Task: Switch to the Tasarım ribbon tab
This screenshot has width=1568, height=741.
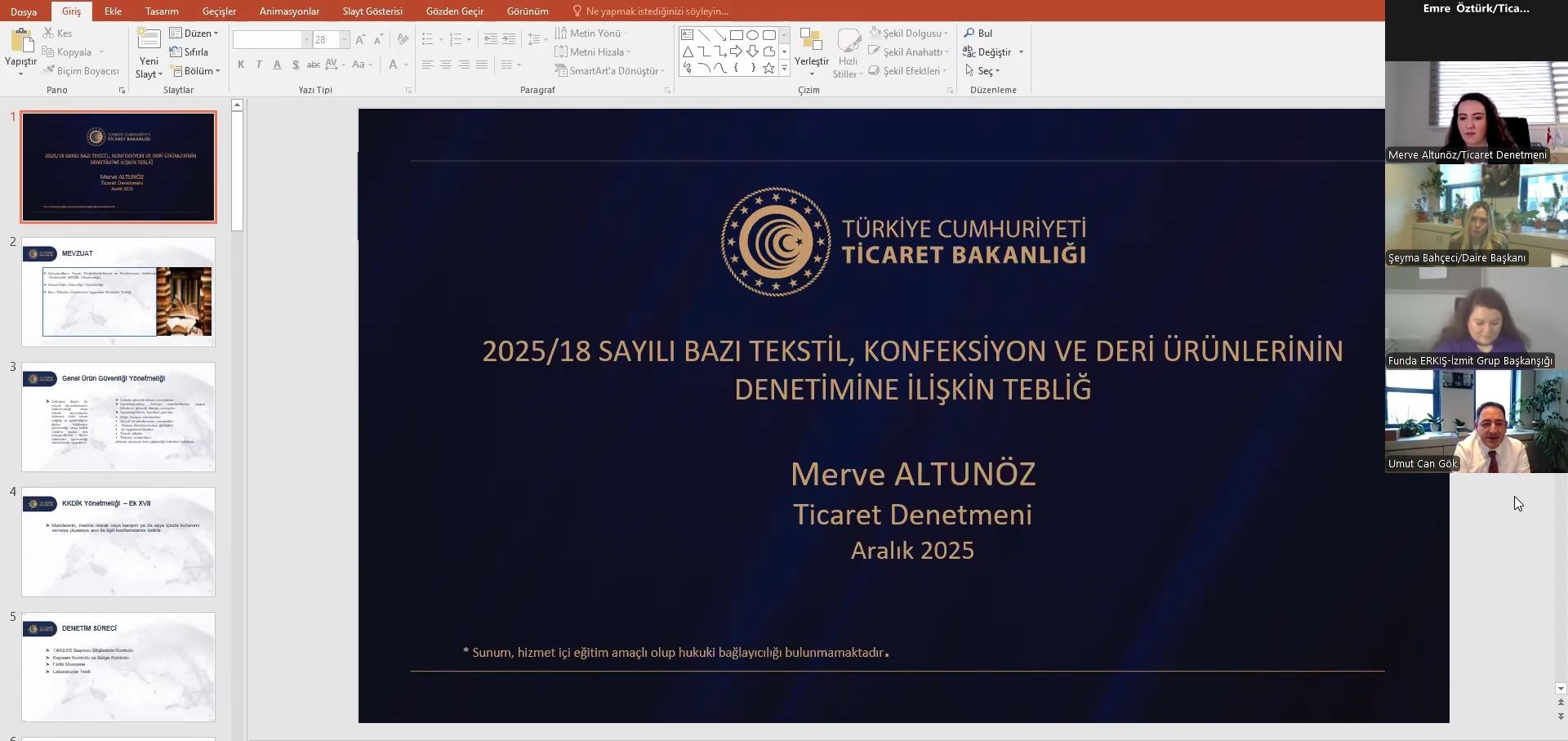Action: coord(162,11)
